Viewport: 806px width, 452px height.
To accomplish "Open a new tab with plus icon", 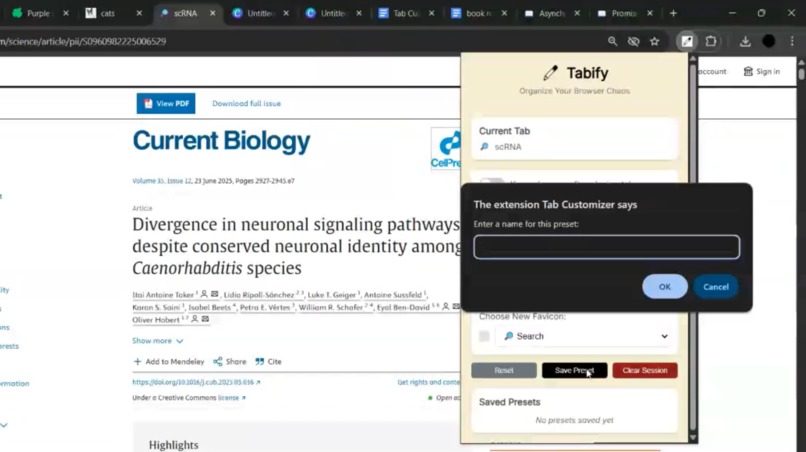I will pos(673,13).
